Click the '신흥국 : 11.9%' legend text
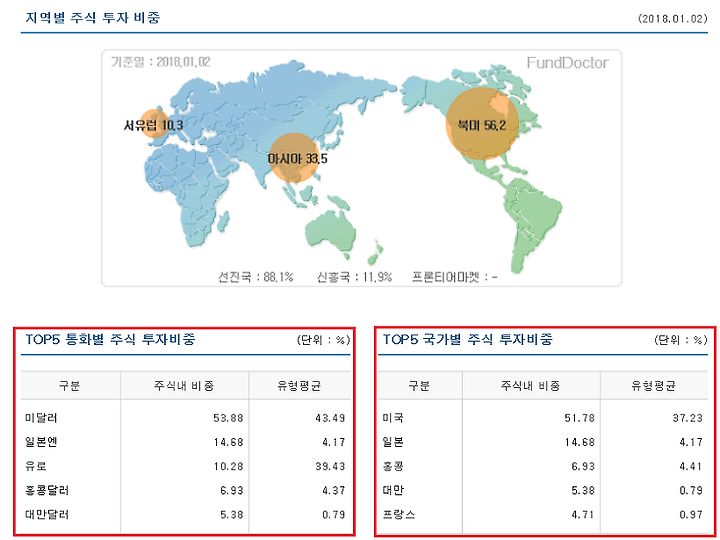 pyautogui.click(x=354, y=277)
